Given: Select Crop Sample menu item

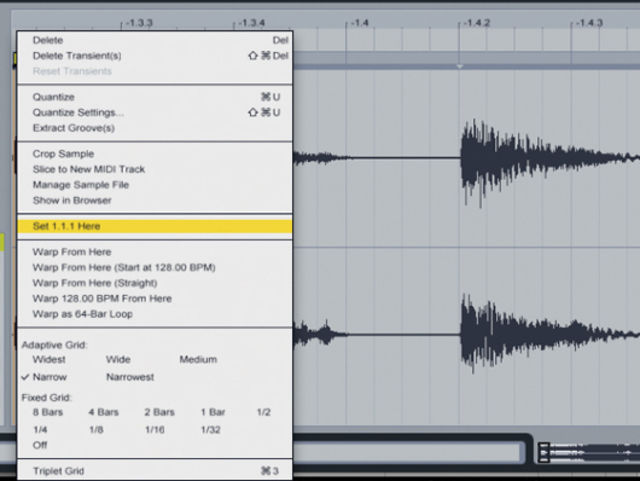Looking at the screenshot, I should (155, 154).
